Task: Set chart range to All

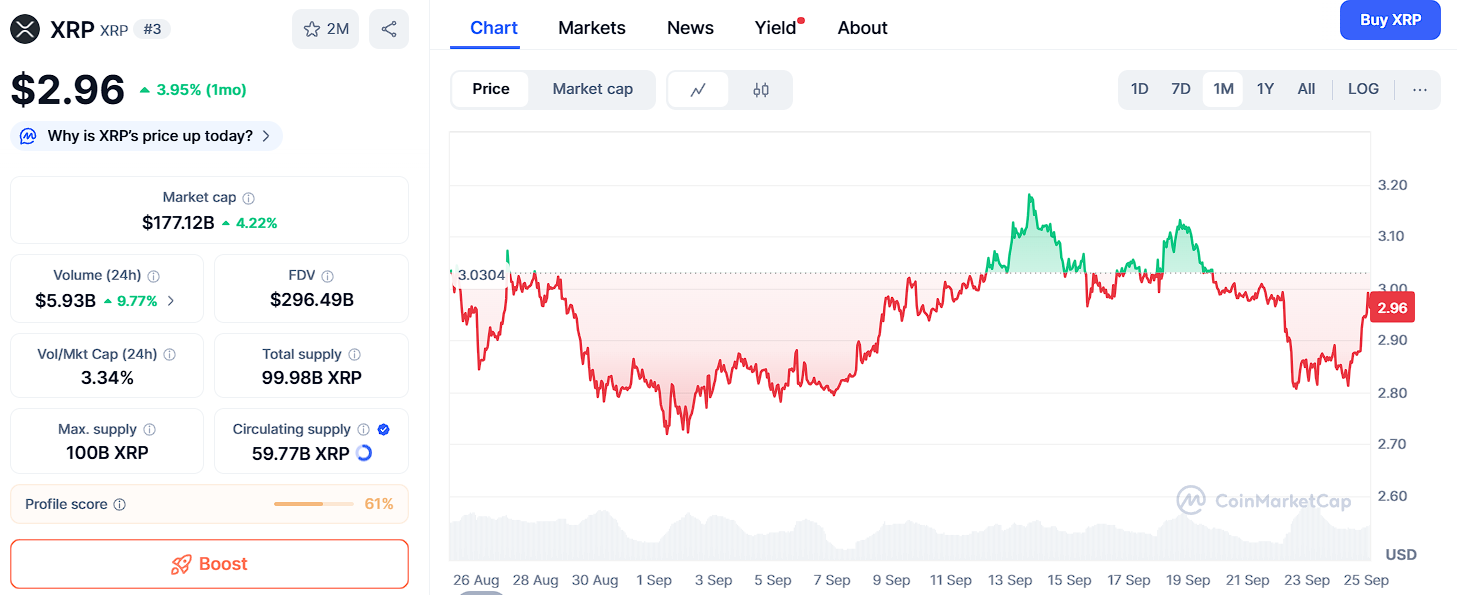Action: (x=1306, y=89)
